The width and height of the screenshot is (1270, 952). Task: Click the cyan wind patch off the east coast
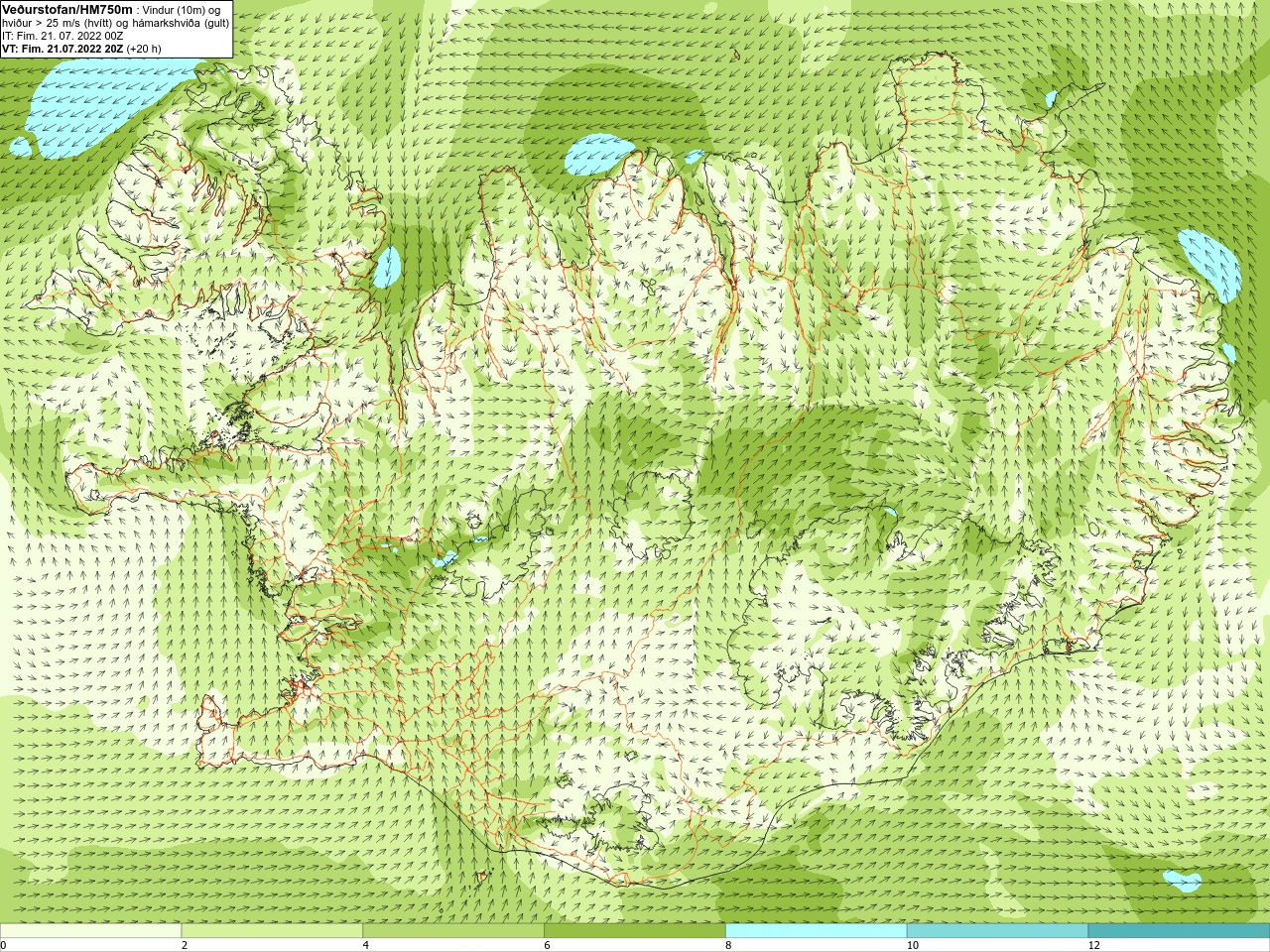point(1210,265)
